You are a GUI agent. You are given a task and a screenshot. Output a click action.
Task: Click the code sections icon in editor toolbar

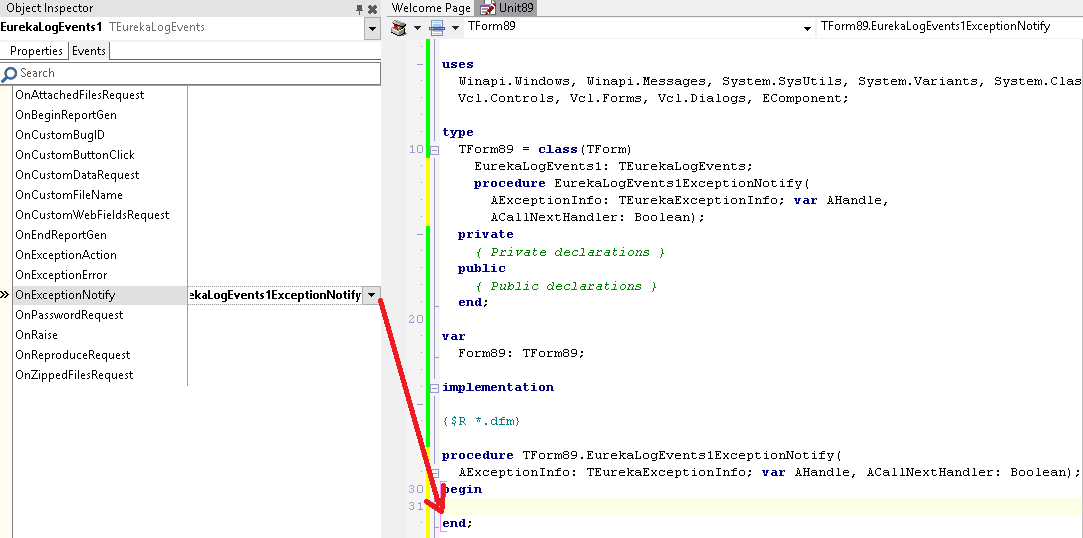click(437, 28)
